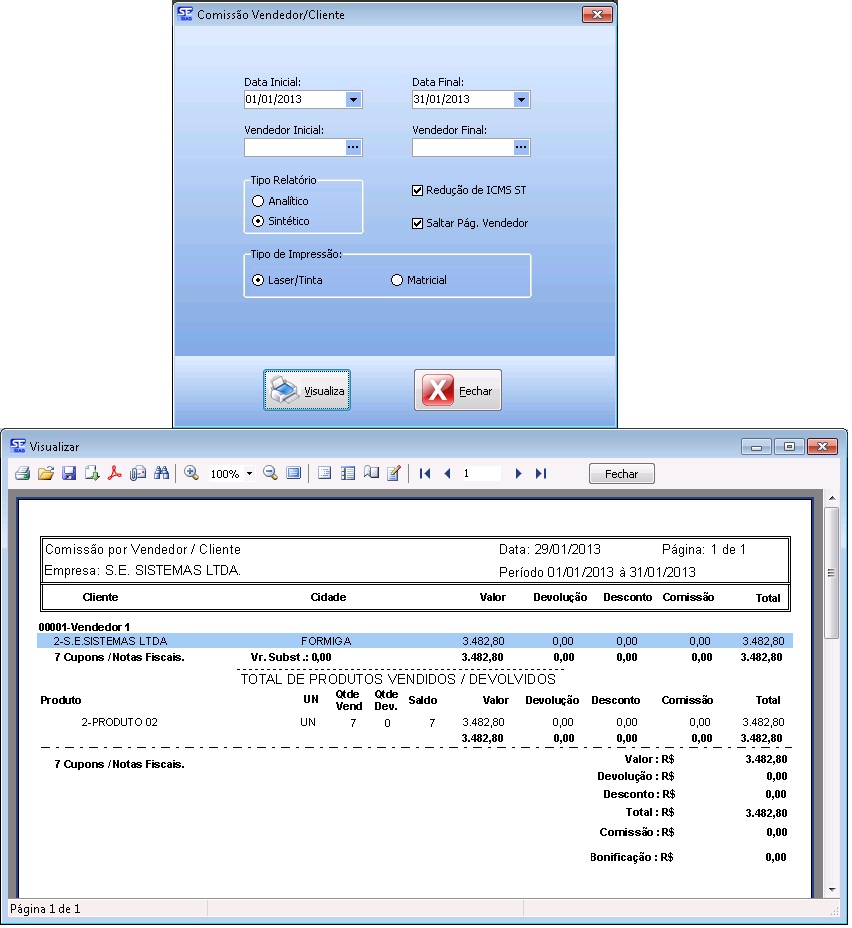Screen dimensions: 852x928
Task: Choose Matricial print type
Action: [x=397, y=281]
